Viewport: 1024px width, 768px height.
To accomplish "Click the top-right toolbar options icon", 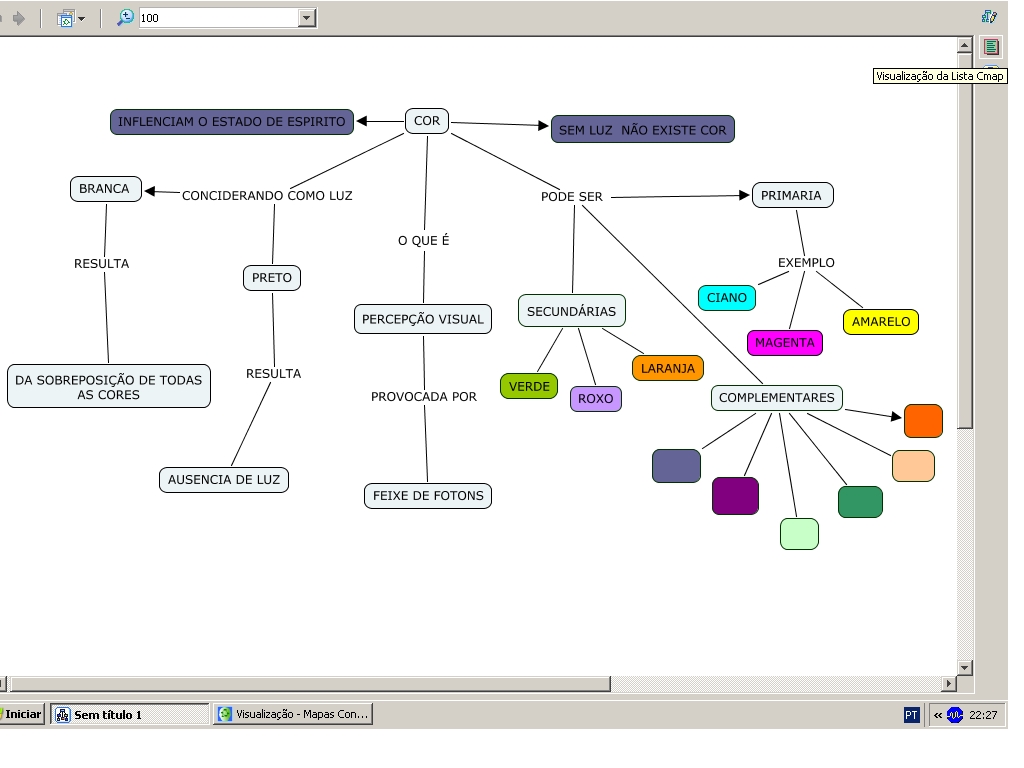I will click(x=989, y=16).
